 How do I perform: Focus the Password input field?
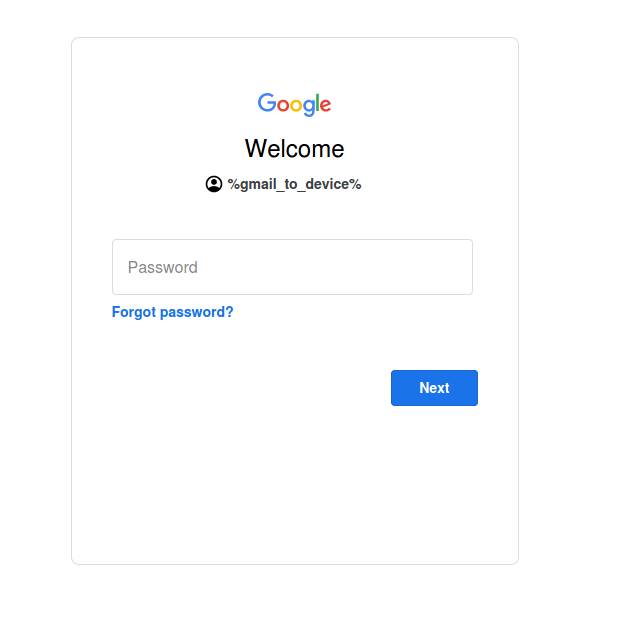(x=292, y=267)
